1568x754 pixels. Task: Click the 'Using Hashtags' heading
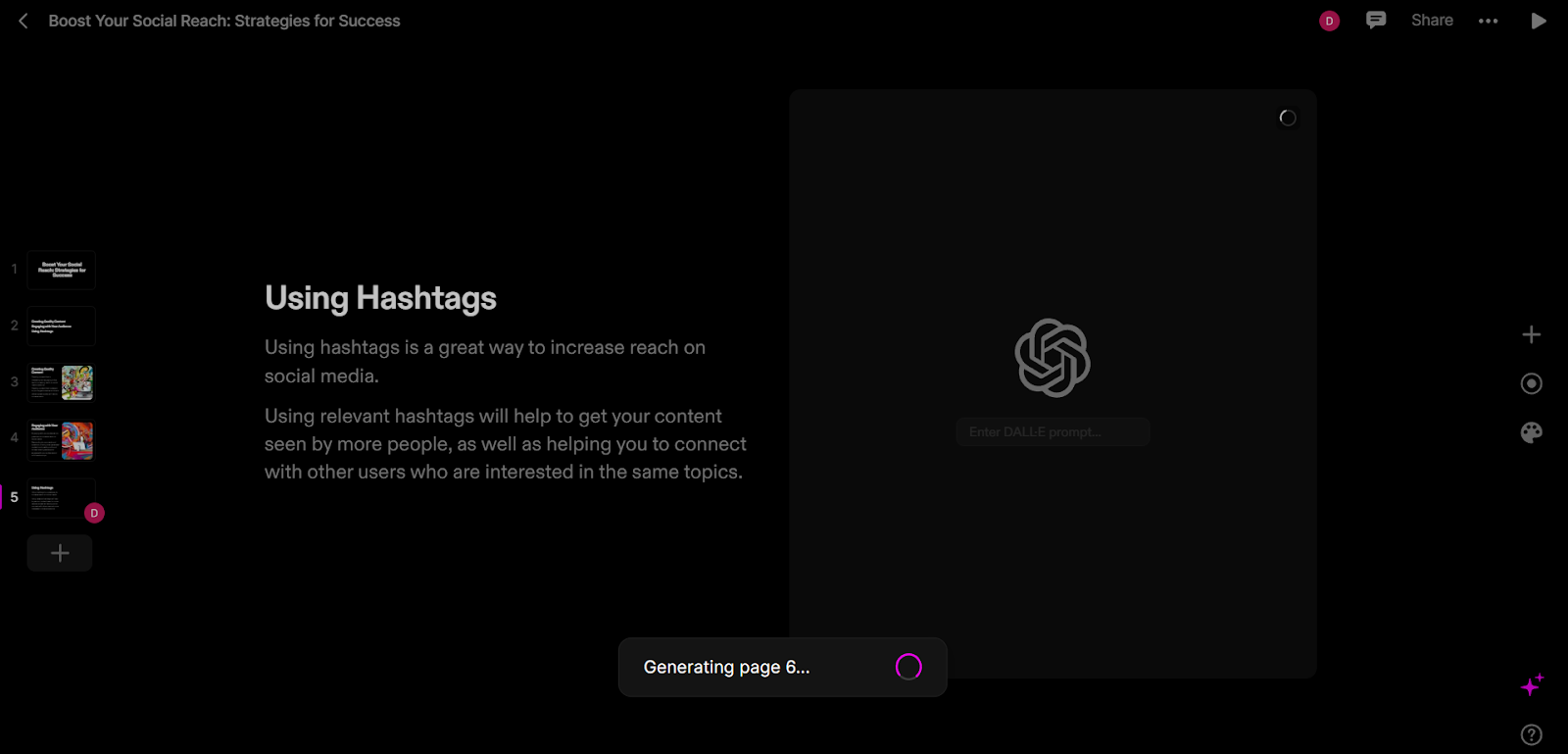pyautogui.click(x=380, y=298)
